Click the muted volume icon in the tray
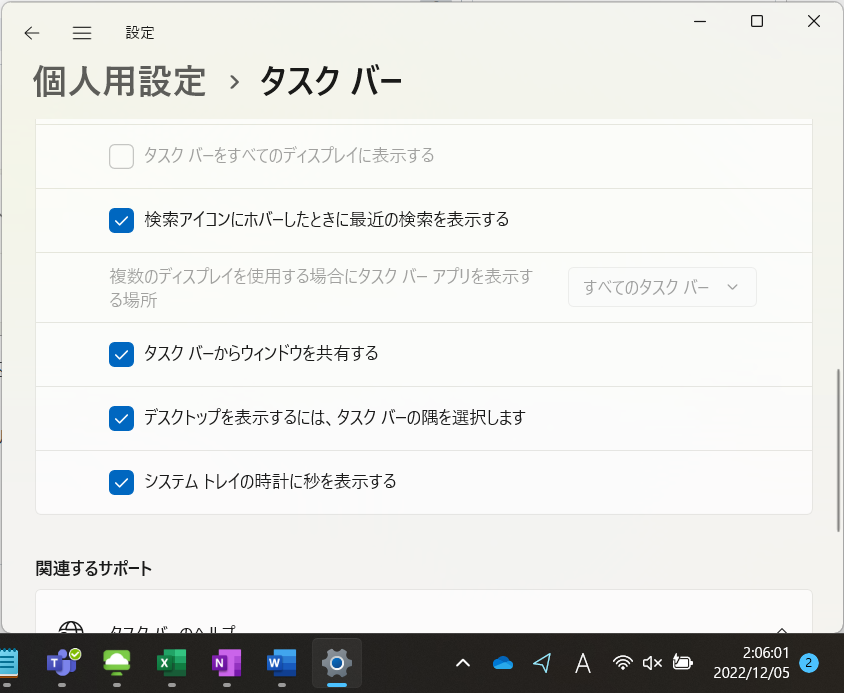Screen dimensions: 844x693 [x=652, y=663]
